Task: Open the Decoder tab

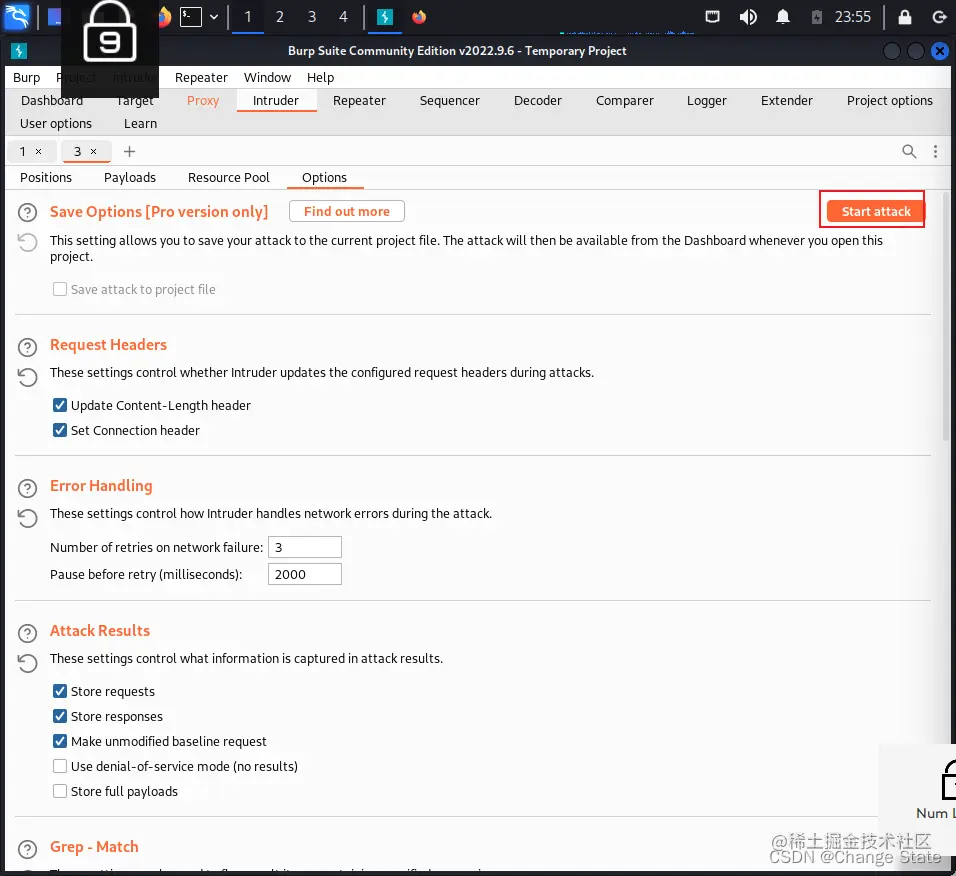Action: coord(538,101)
